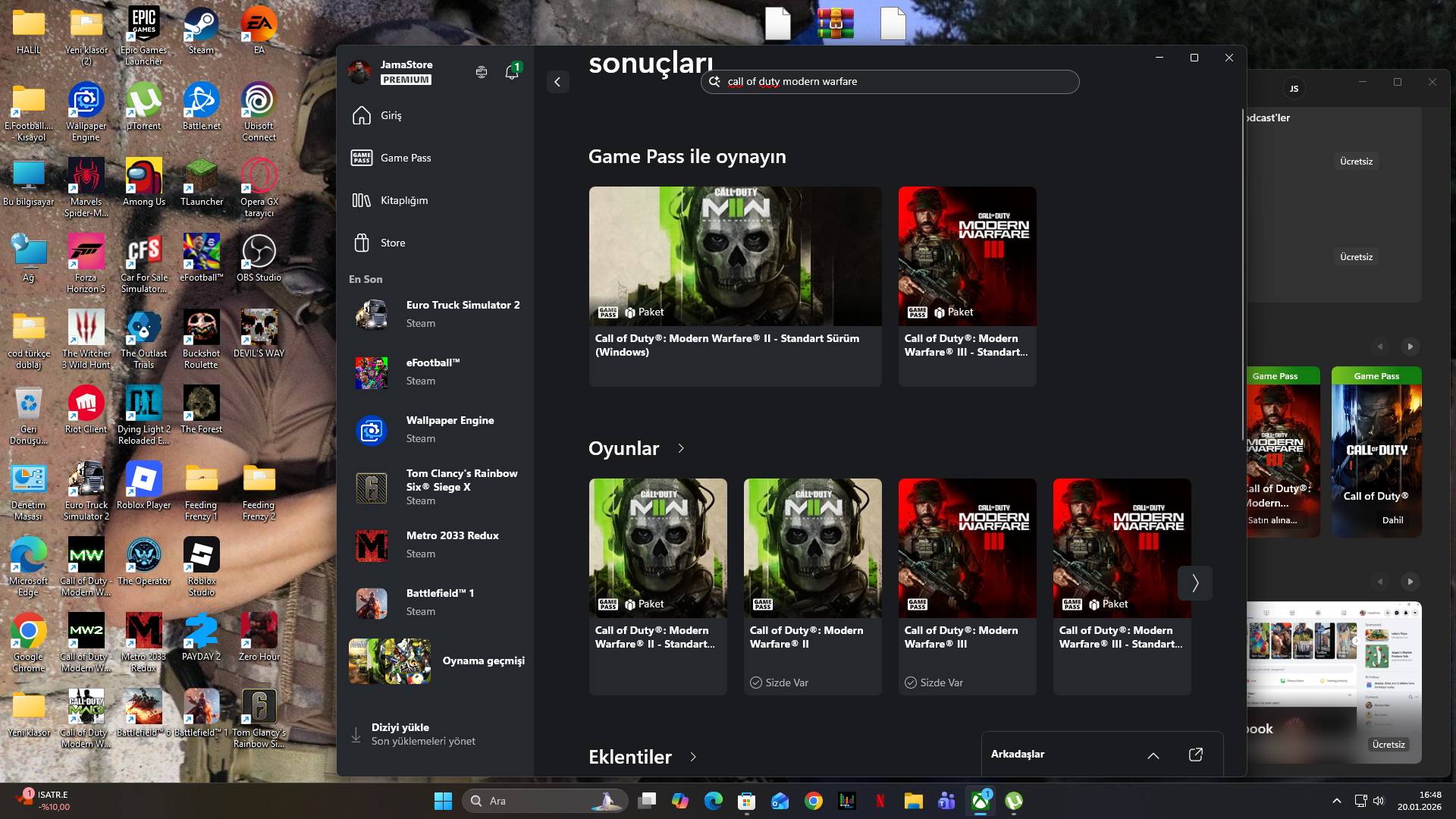Screen dimensions: 1456x819
Task: Open Copilot from the taskbar
Action: point(680,801)
